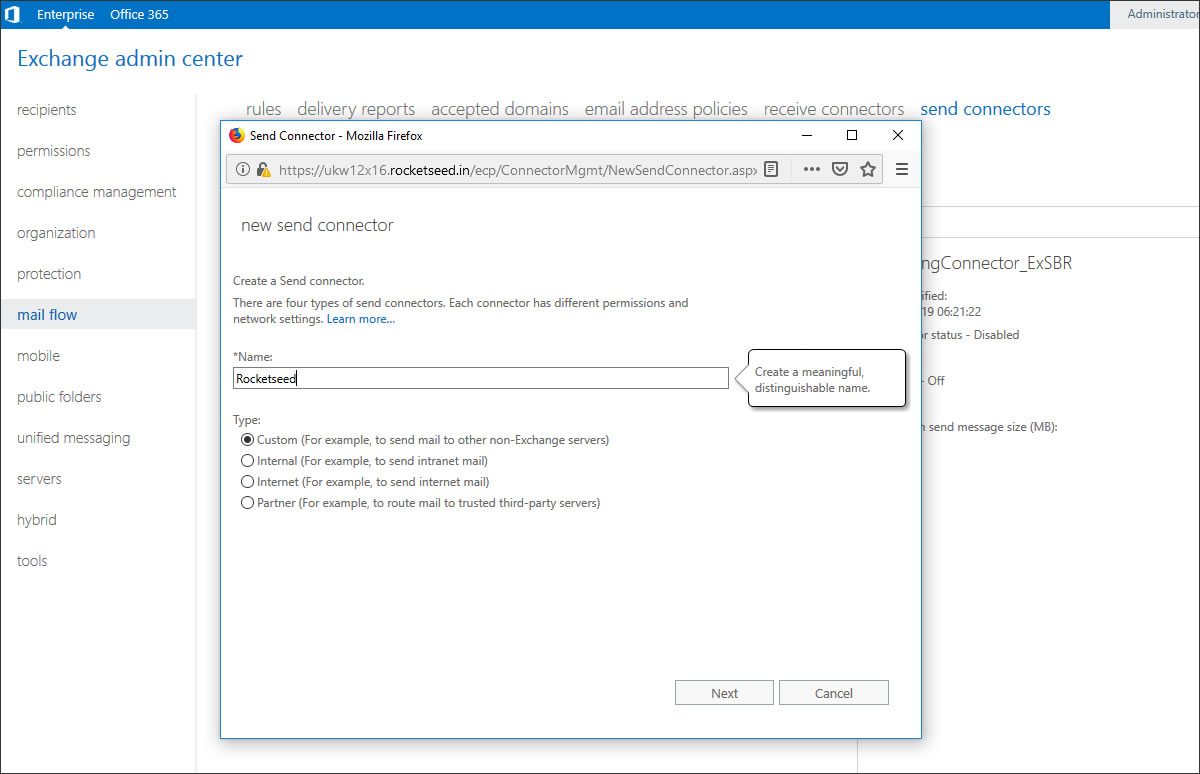The width and height of the screenshot is (1200, 774).
Task: Open mobile in sidebar
Action: 38,356
